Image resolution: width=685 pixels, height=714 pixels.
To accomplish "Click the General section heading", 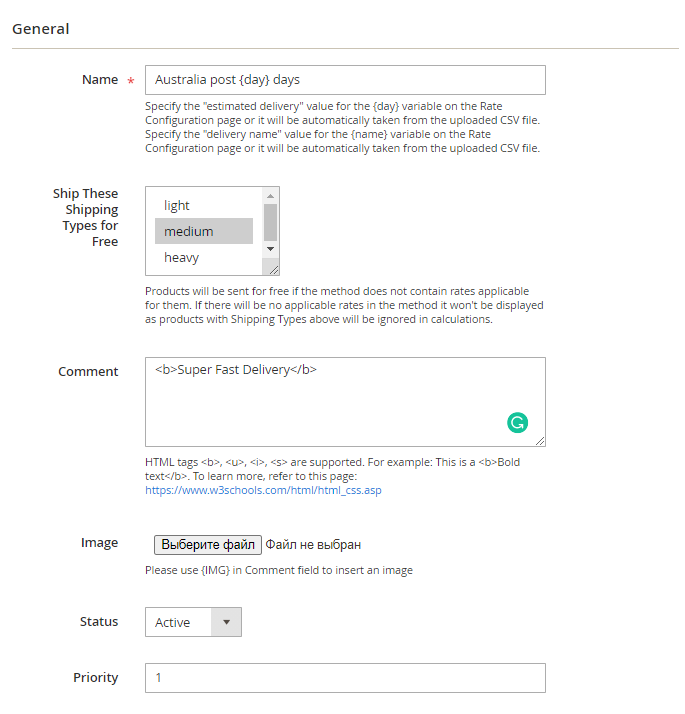I will (41, 28).
